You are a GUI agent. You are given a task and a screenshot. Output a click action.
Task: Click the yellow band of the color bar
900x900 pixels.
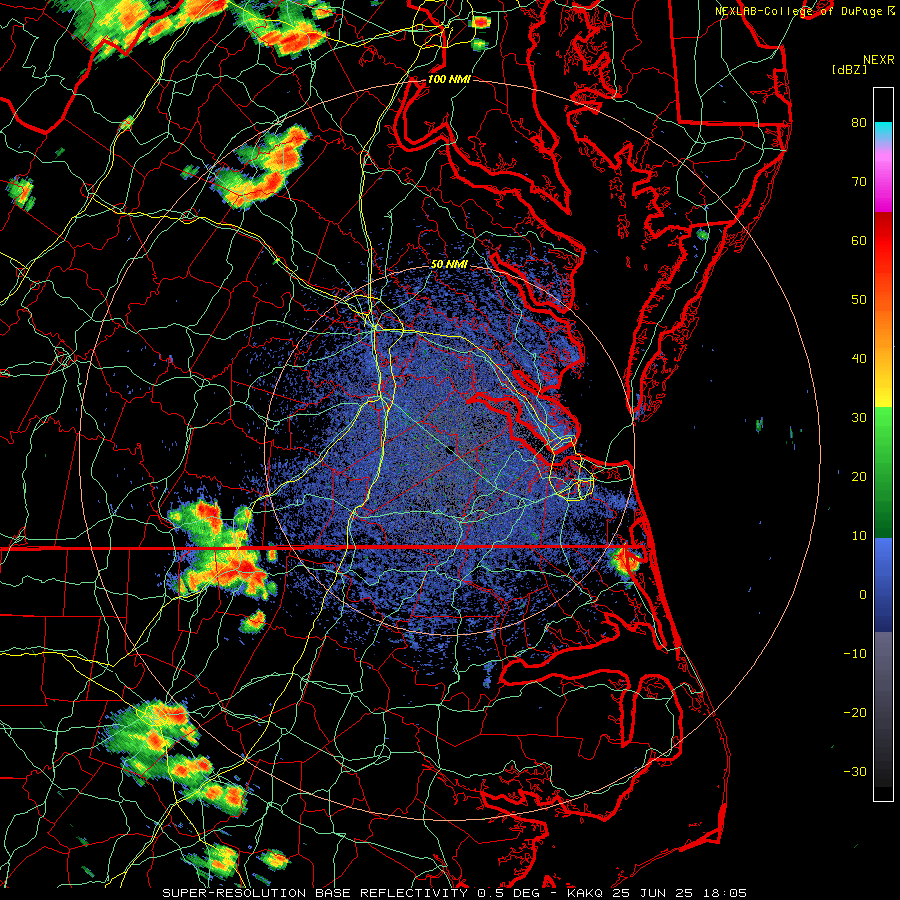tap(883, 396)
